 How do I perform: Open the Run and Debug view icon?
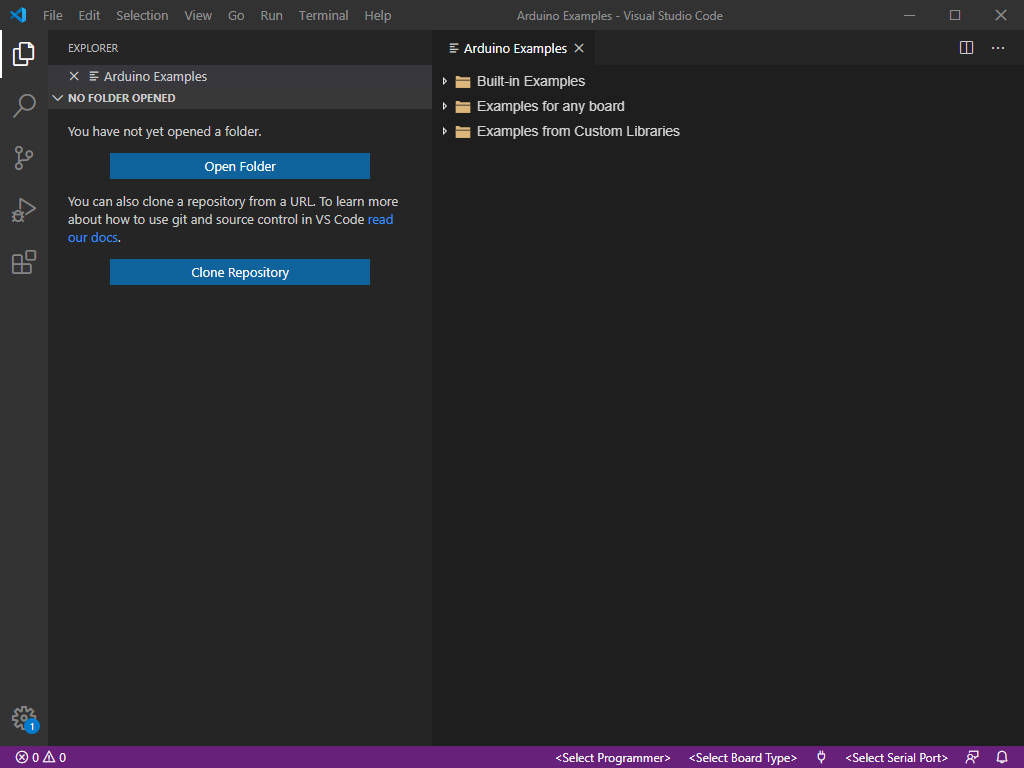(24, 210)
